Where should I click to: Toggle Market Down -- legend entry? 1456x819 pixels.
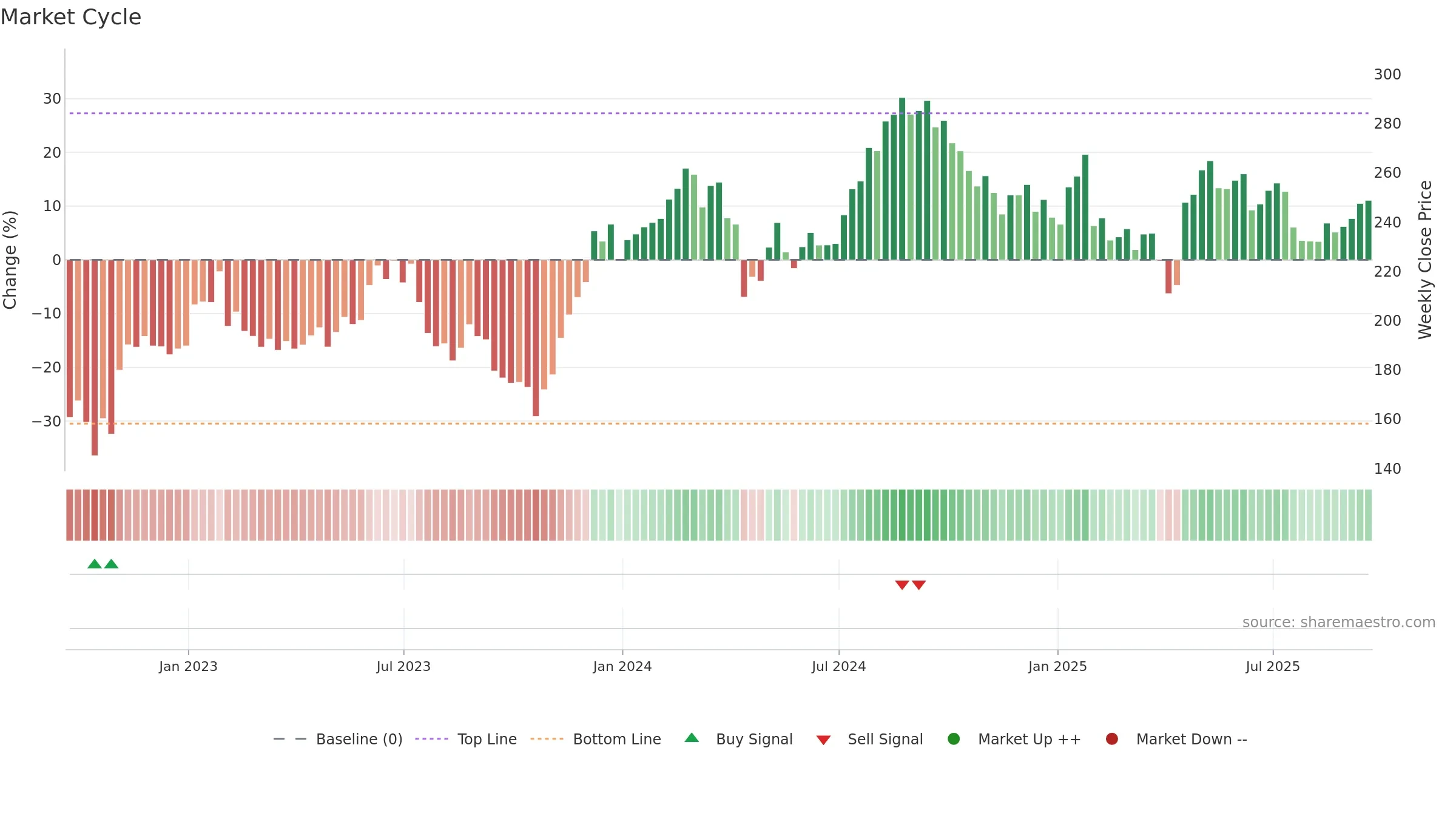pos(1176,739)
